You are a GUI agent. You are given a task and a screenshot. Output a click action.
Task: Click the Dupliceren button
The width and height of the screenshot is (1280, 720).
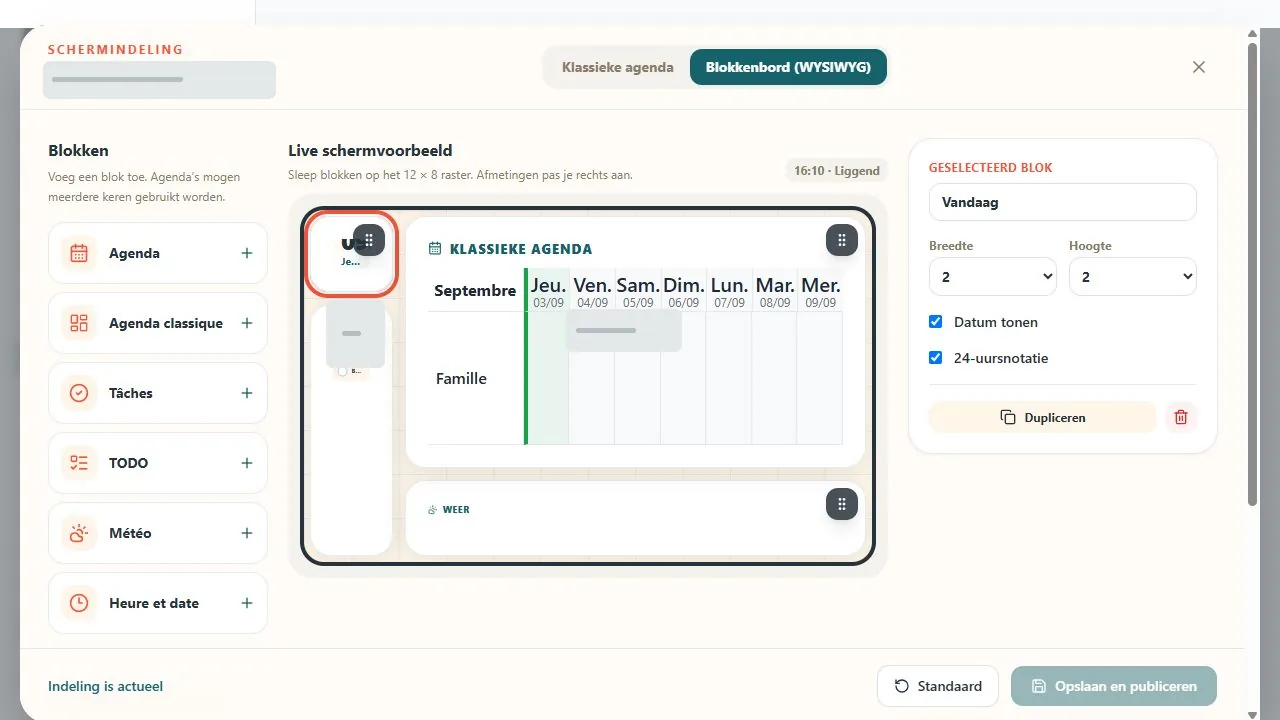coord(1043,417)
